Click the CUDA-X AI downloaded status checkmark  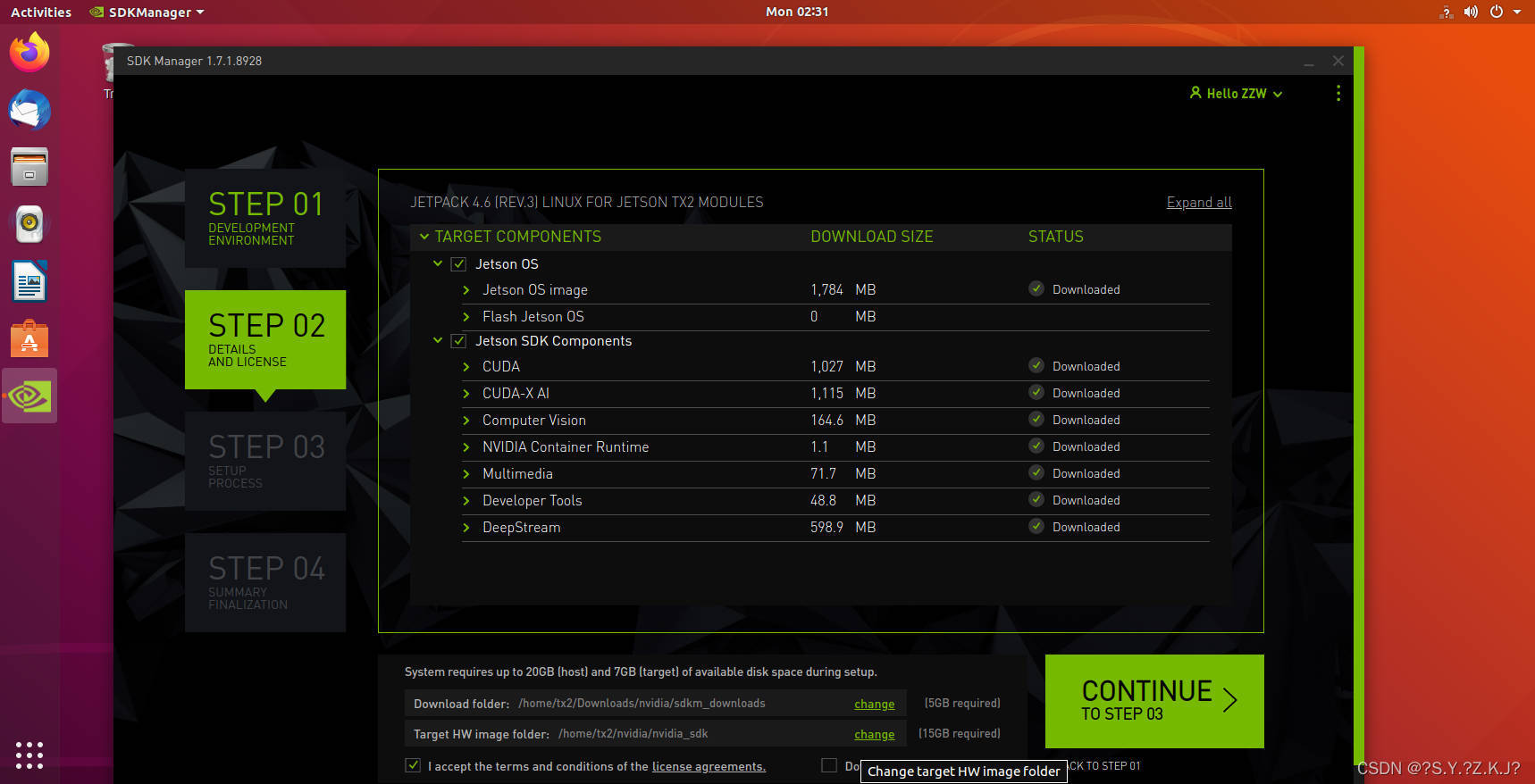click(1036, 392)
